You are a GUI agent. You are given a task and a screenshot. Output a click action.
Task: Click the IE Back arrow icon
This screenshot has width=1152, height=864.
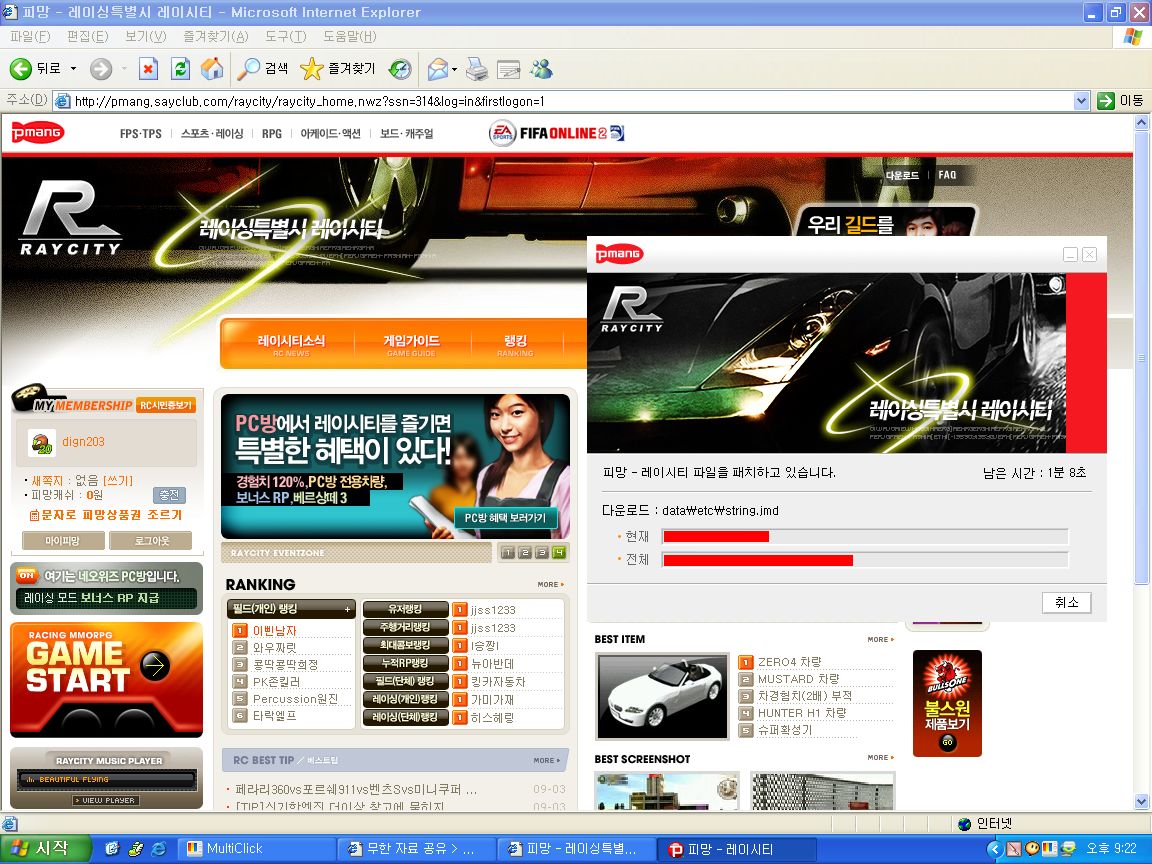(x=21, y=69)
